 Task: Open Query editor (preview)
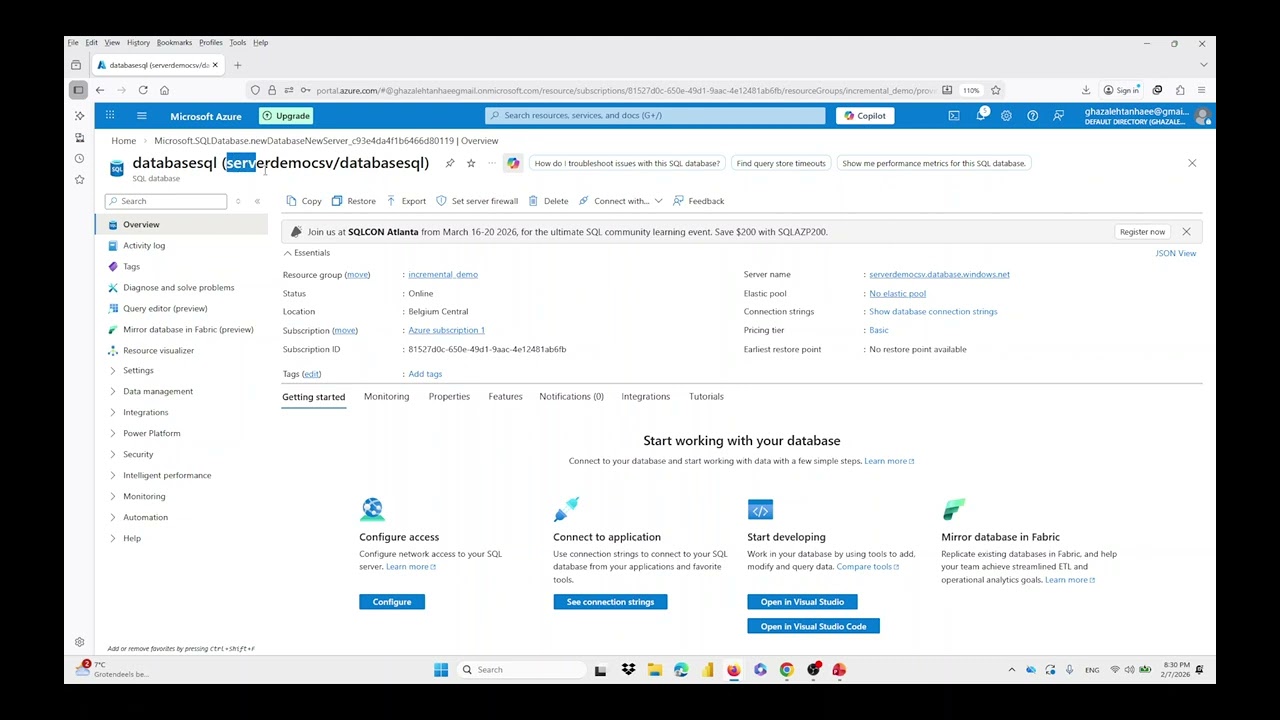[165, 309]
